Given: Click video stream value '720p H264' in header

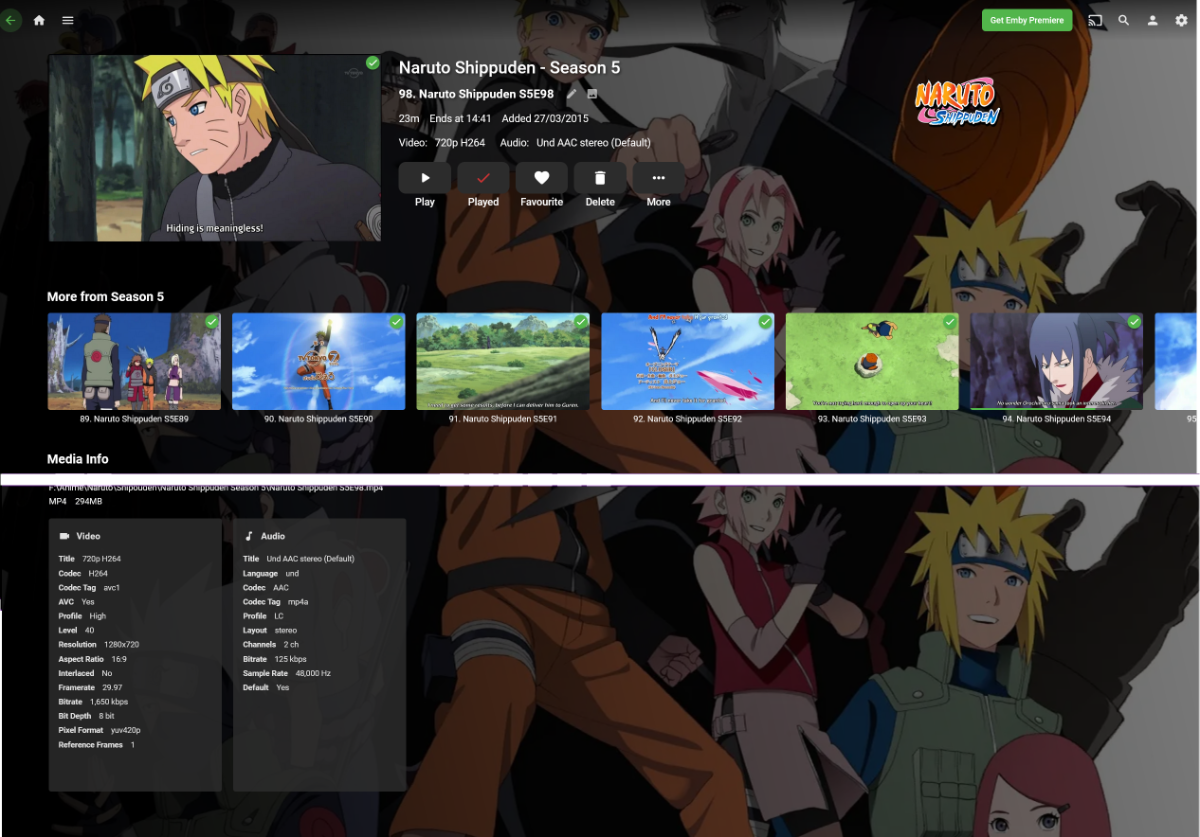Looking at the screenshot, I should [x=460, y=143].
